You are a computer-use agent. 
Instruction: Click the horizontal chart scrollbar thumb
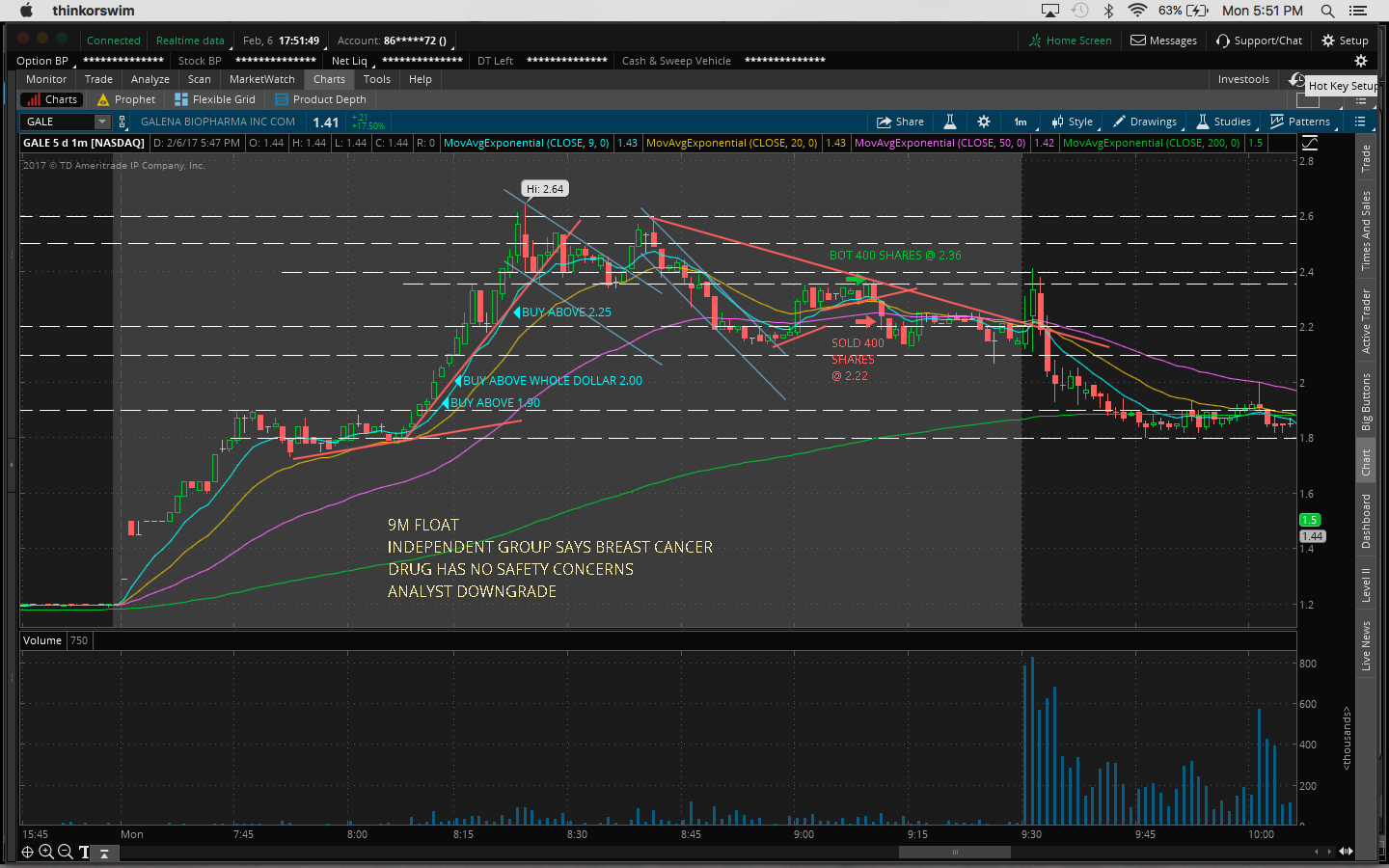(x=954, y=852)
